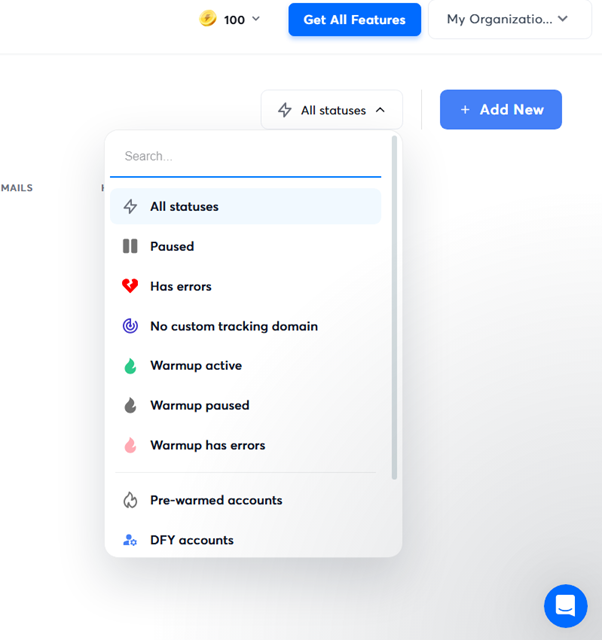Click the plus icon in Add New

coord(465,109)
